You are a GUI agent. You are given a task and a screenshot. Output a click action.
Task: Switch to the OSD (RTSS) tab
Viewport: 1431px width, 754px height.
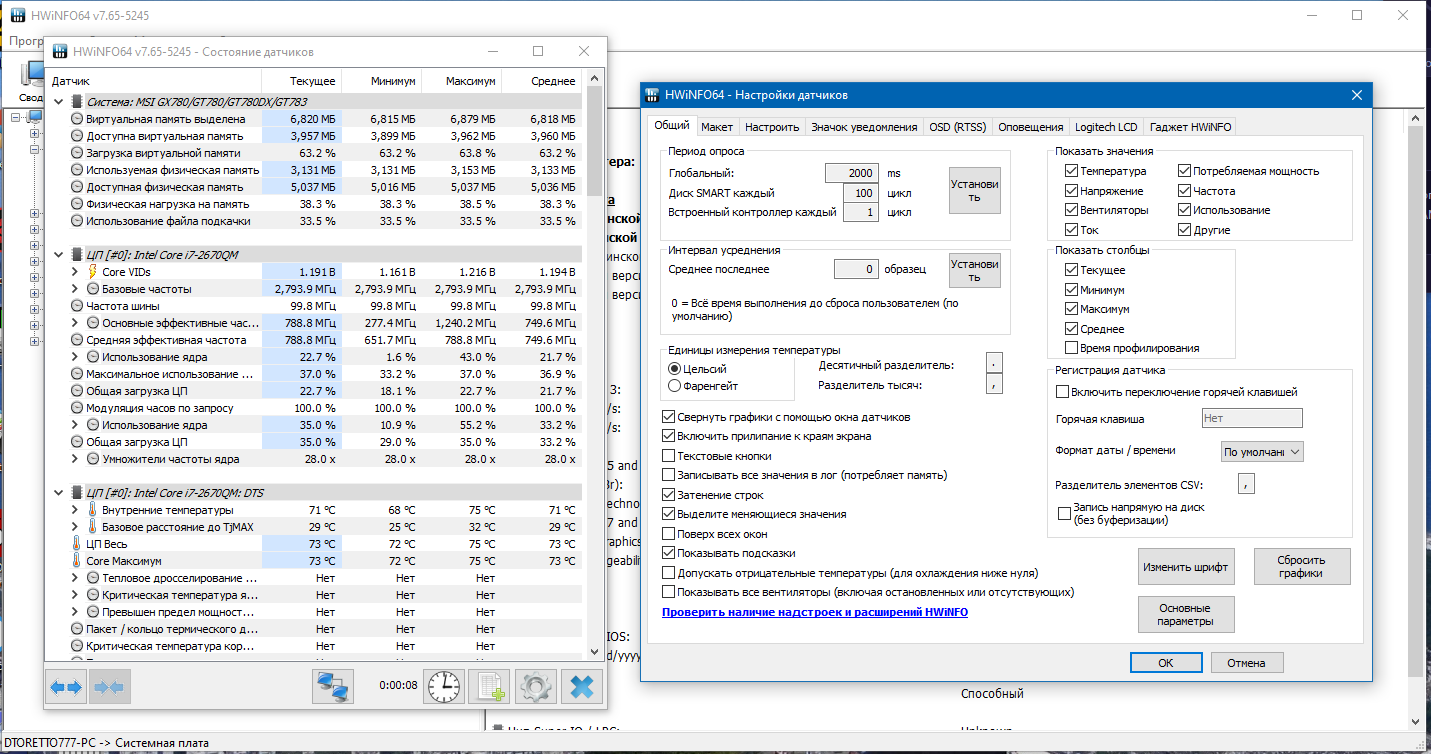pos(957,127)
